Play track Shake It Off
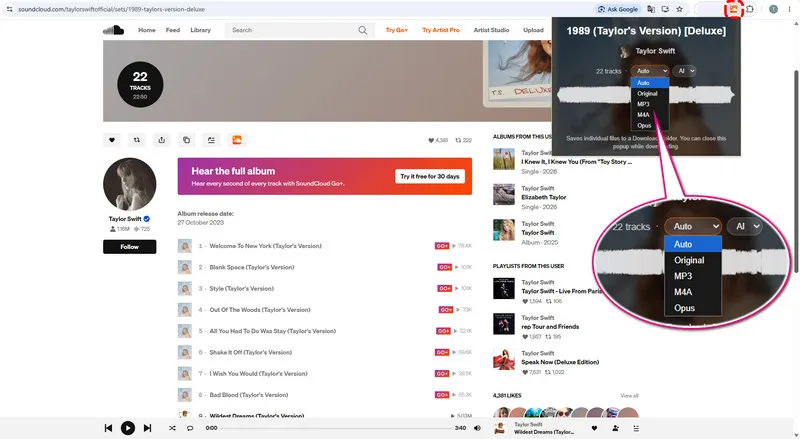 [x=251, y=352]
